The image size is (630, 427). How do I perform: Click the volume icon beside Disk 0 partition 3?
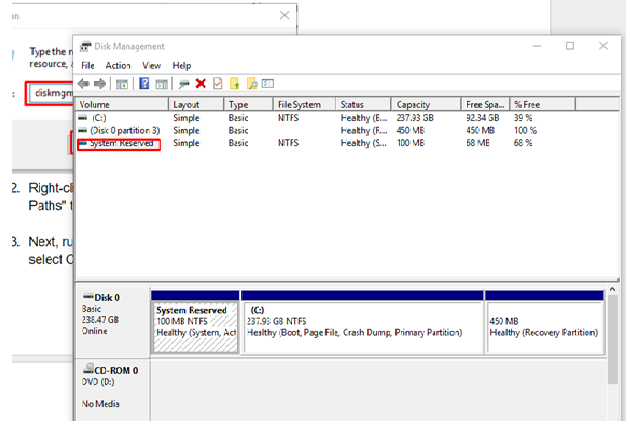[82, 130]
